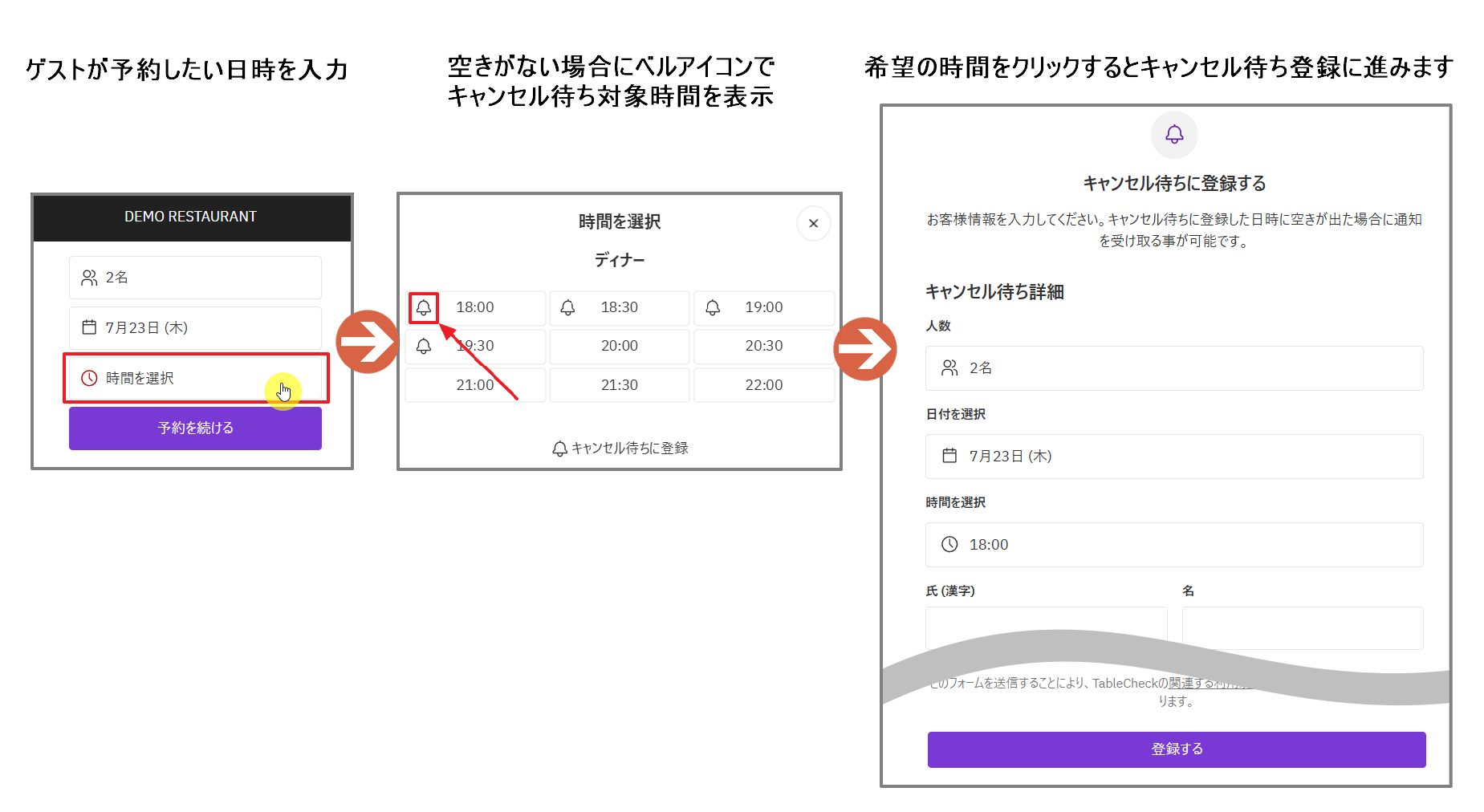Image resolution: width=1484 pixels, height=812 pixels.
Task: Choose the 22:00 time slot
Action: (x=764, y=385)
